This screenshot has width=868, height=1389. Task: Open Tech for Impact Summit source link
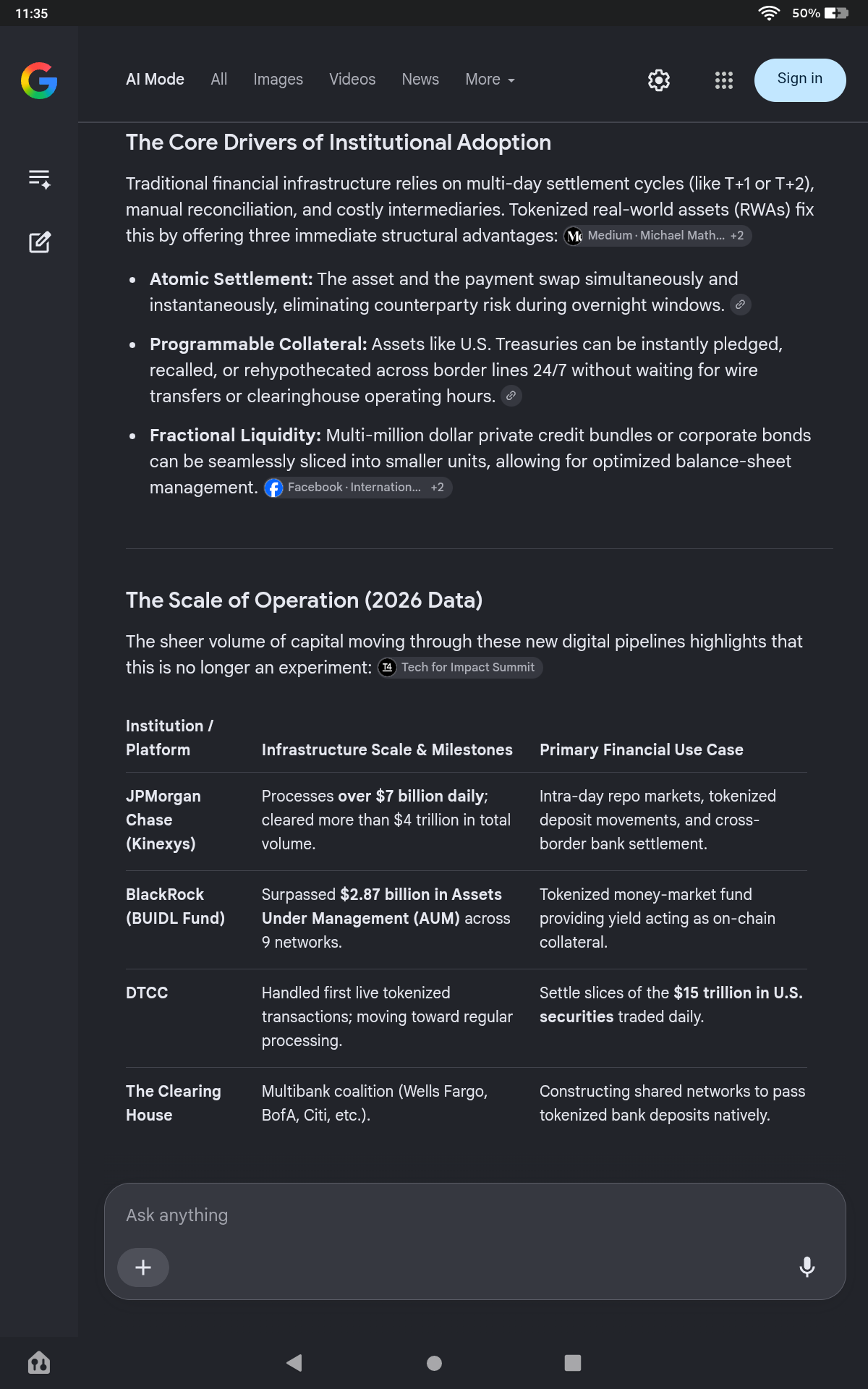tap(460, 668)
